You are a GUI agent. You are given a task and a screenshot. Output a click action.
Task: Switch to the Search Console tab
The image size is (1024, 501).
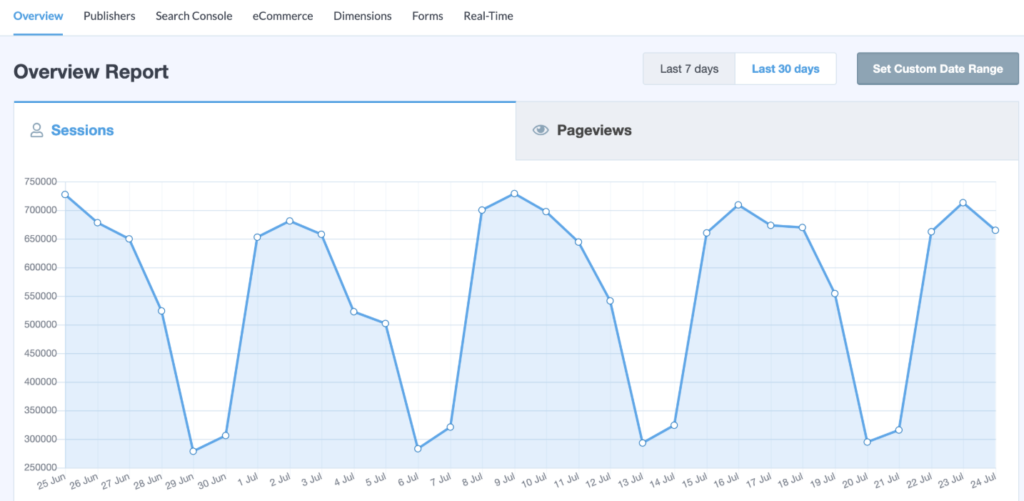point(194,16)
